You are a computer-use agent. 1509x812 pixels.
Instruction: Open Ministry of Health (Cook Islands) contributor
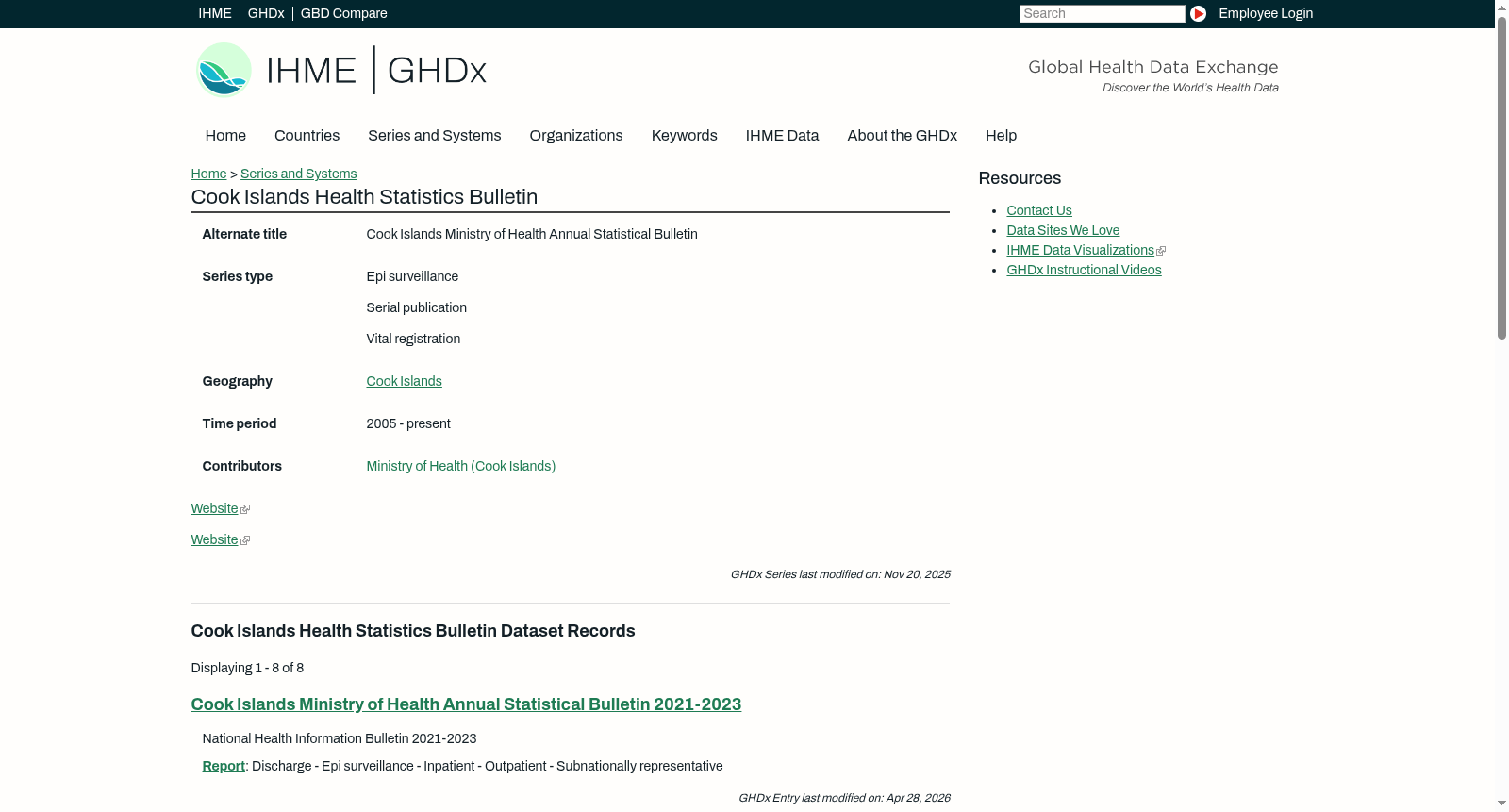[461, 466]
